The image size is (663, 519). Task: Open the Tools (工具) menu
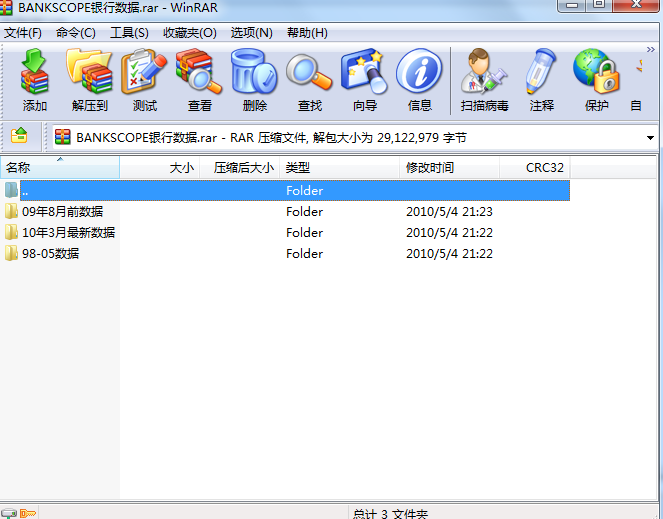tap(129, 33)
